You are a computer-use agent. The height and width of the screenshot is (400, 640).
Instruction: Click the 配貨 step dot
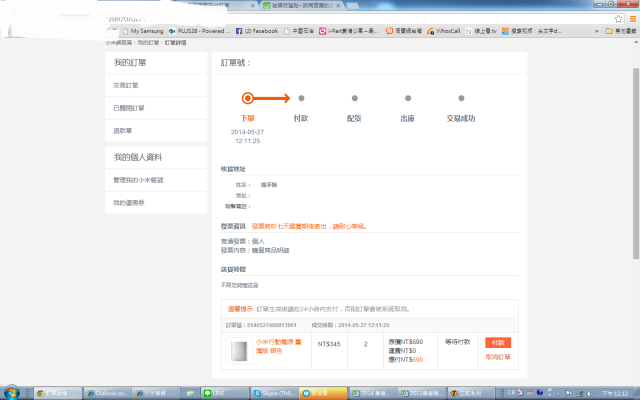click(x=355, y=98)
